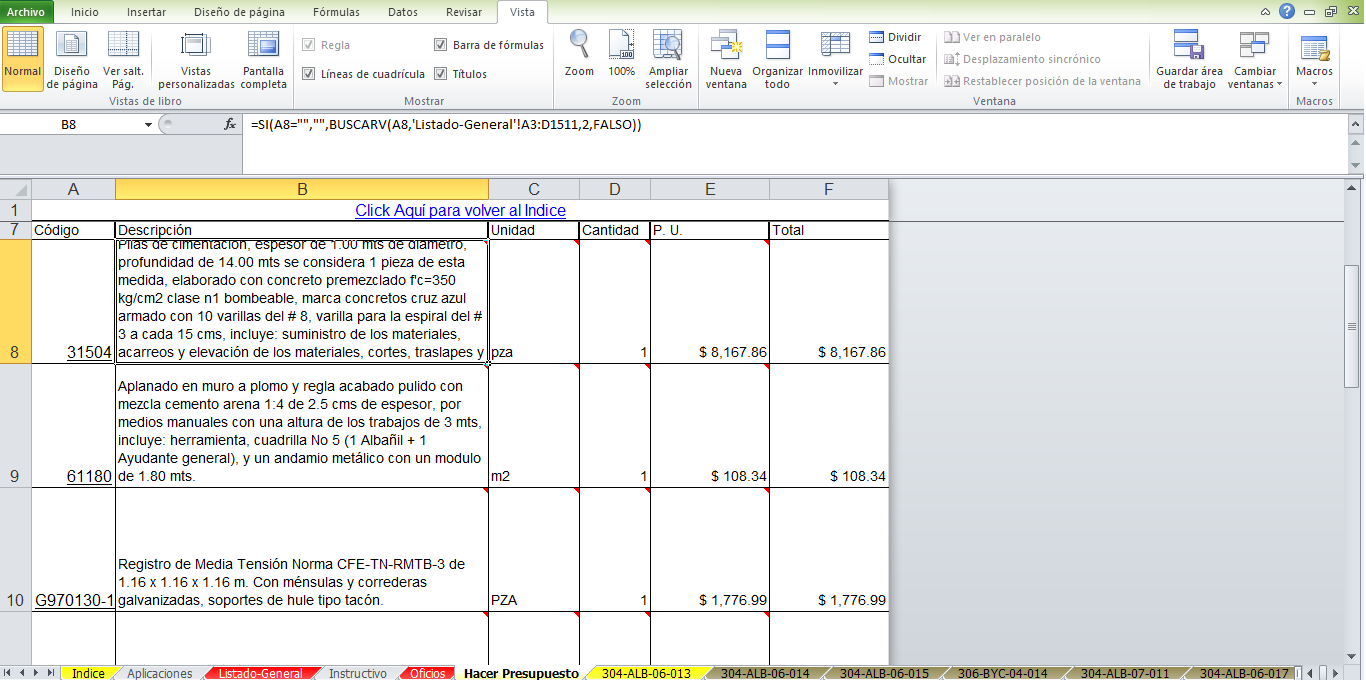Switch to Listado-General sheet tab
The width and height of the screenshot is (1366, 680).
coord(260,673)
